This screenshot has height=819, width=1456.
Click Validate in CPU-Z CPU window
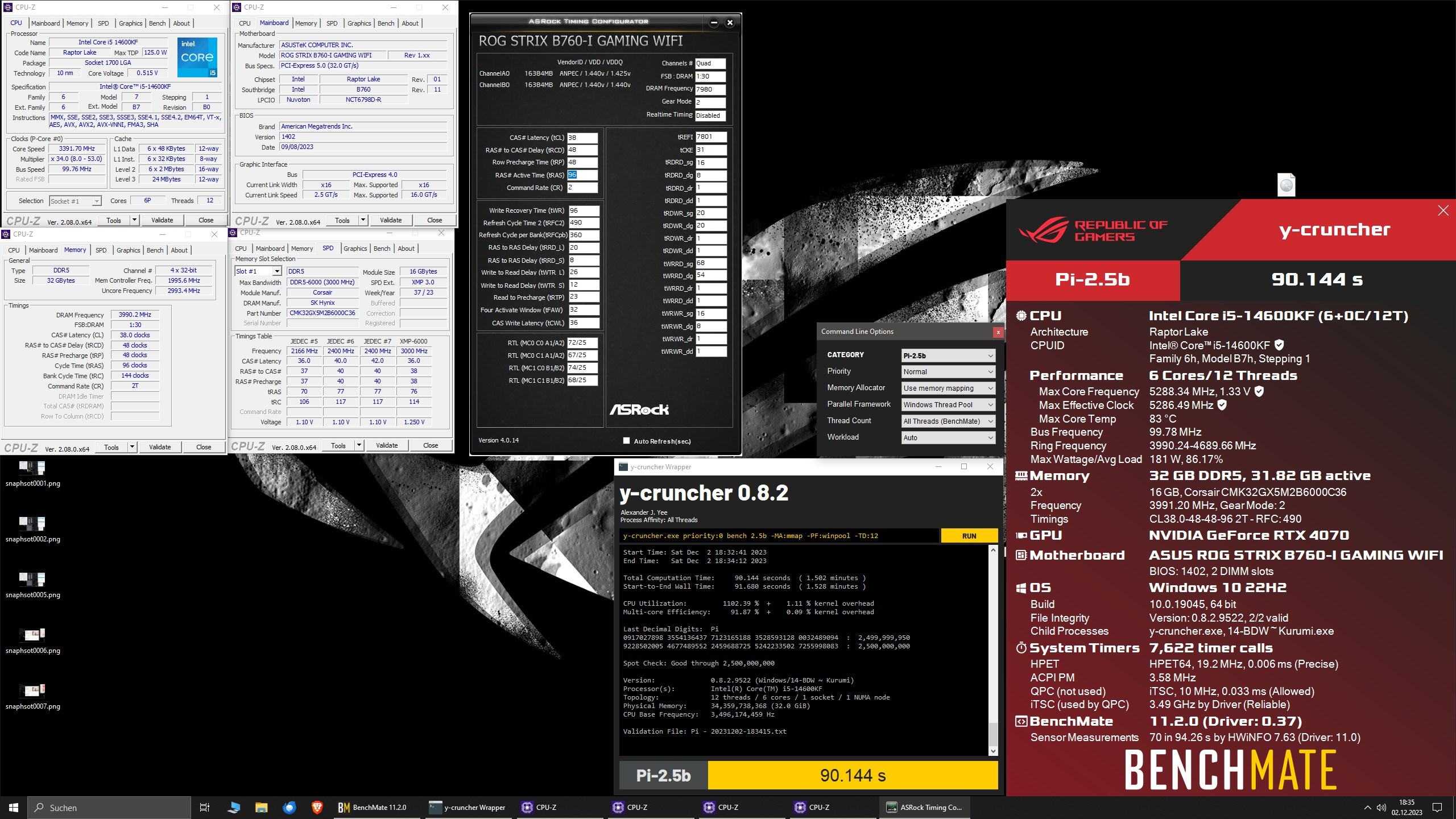(162, 220)
